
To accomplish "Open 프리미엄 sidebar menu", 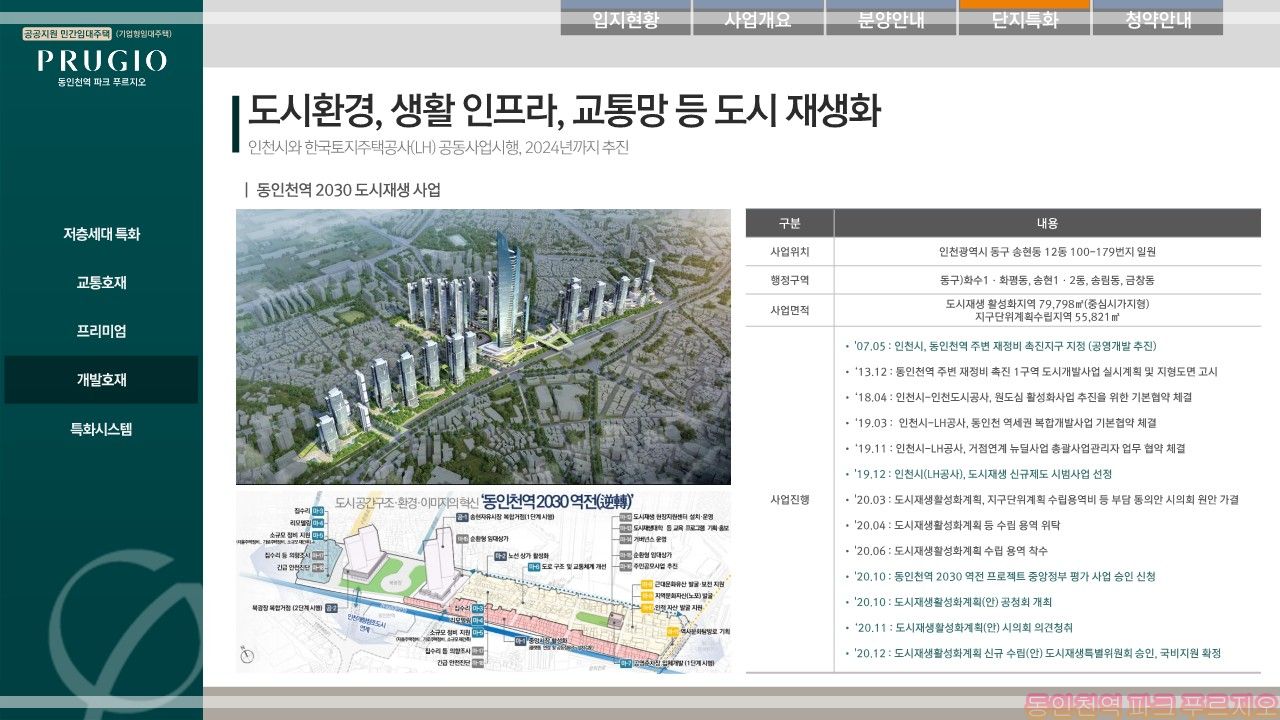I will click(x=101, y=331).
